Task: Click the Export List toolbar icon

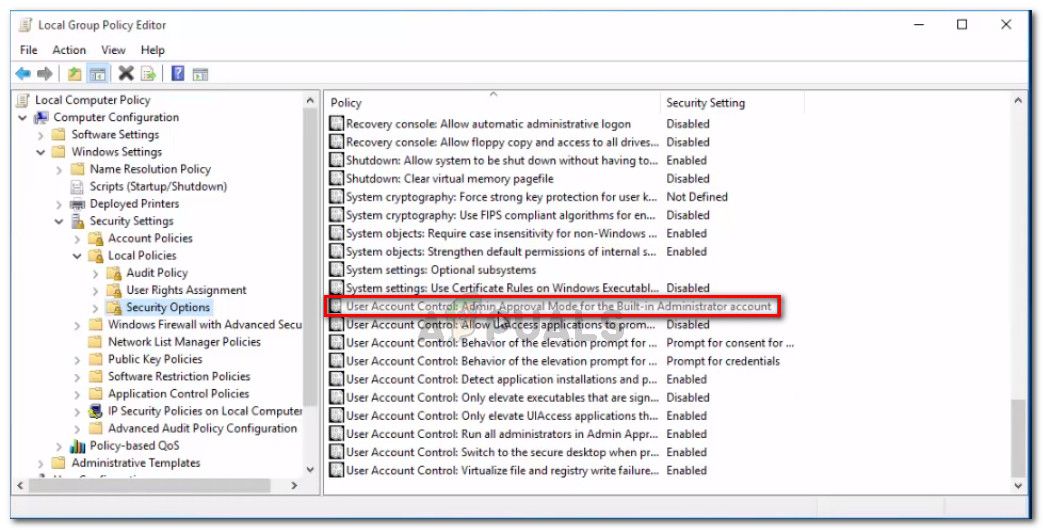Action: [x=148, y=74]
